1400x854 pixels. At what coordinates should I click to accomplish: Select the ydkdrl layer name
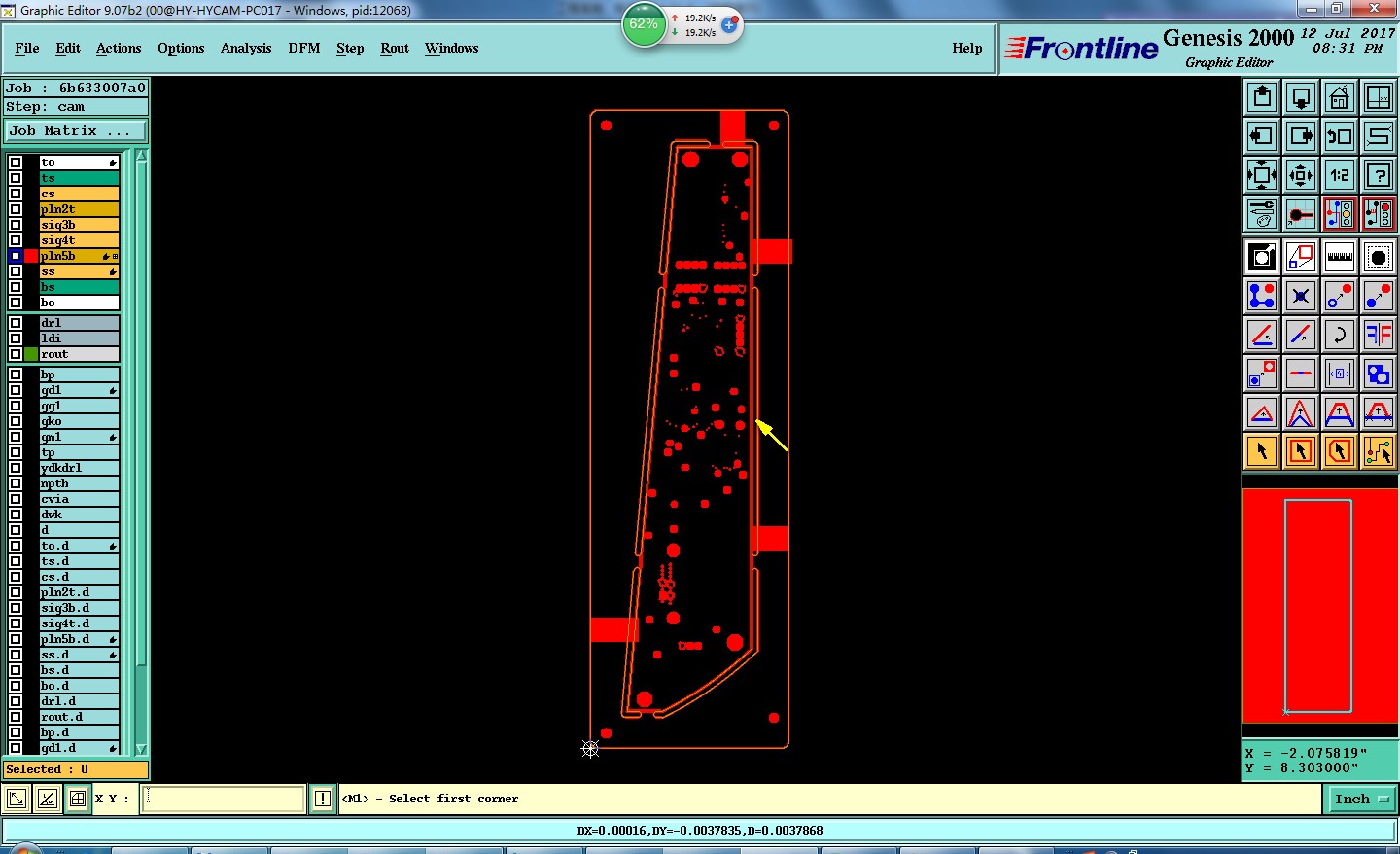coord(79,468)
